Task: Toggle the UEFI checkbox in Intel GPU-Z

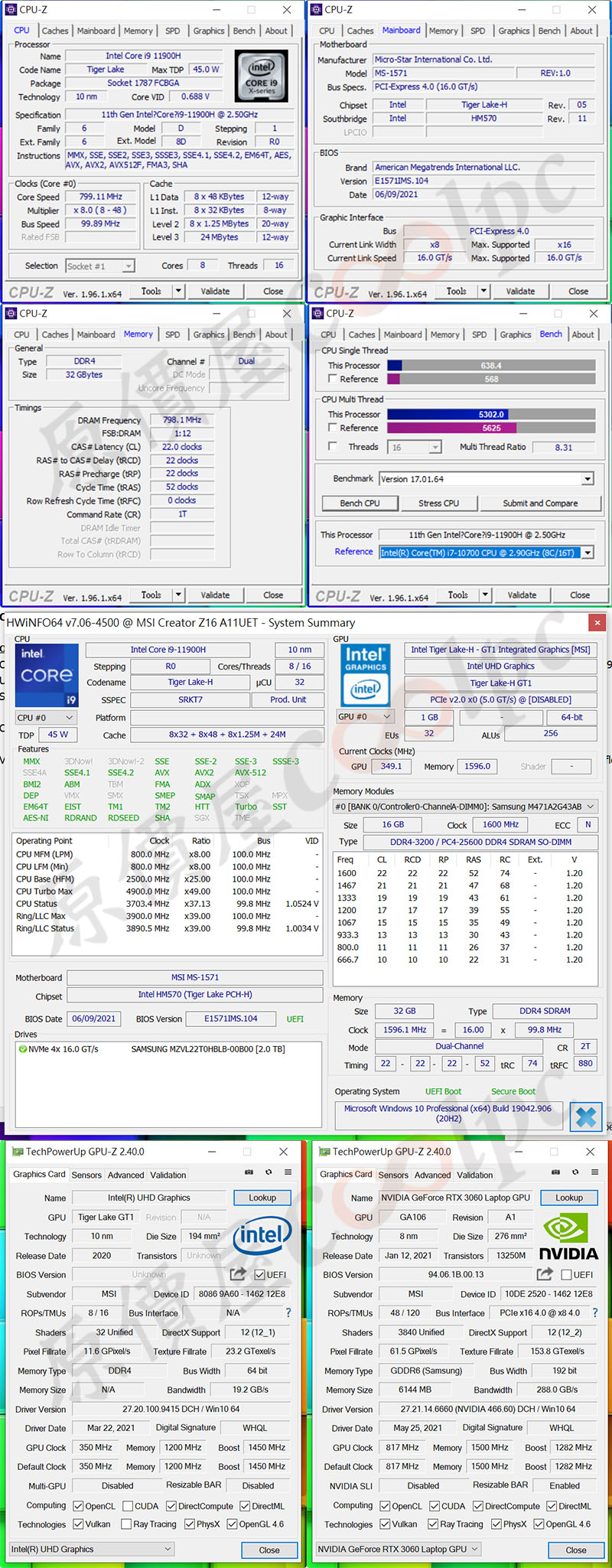Action: [259, 1274]
